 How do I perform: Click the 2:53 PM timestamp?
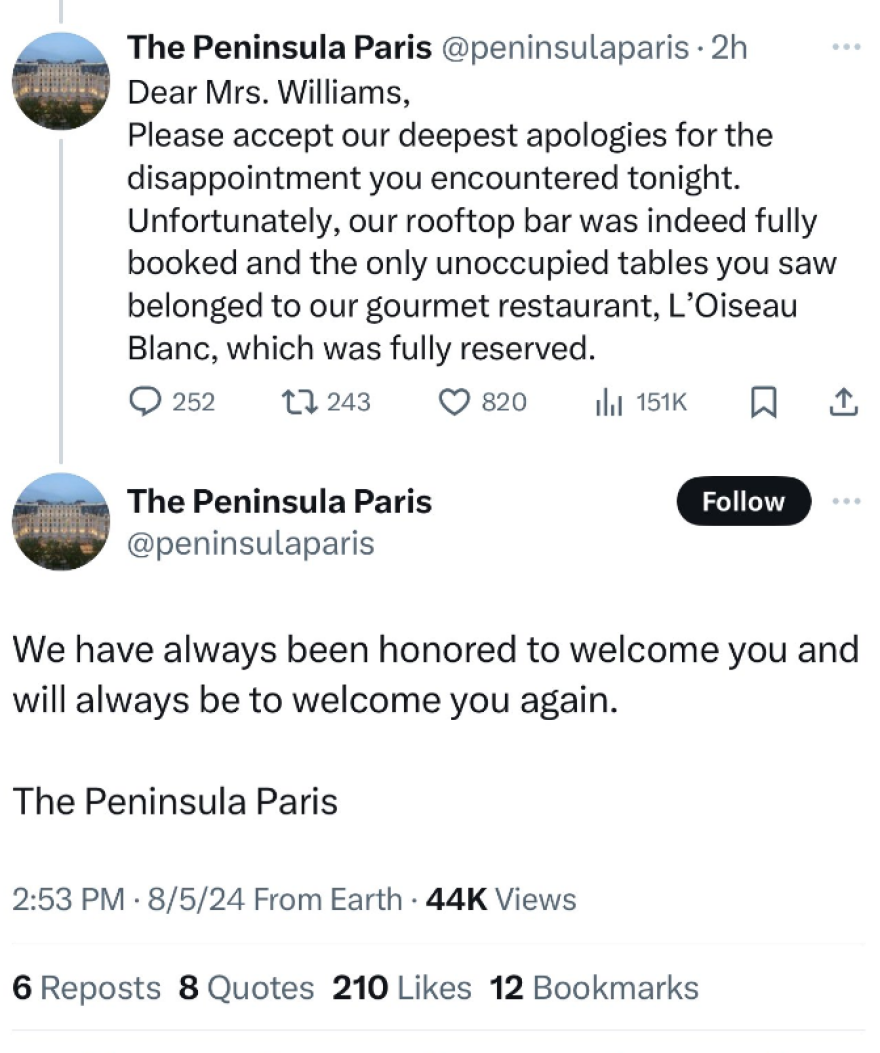coord(68,899)
